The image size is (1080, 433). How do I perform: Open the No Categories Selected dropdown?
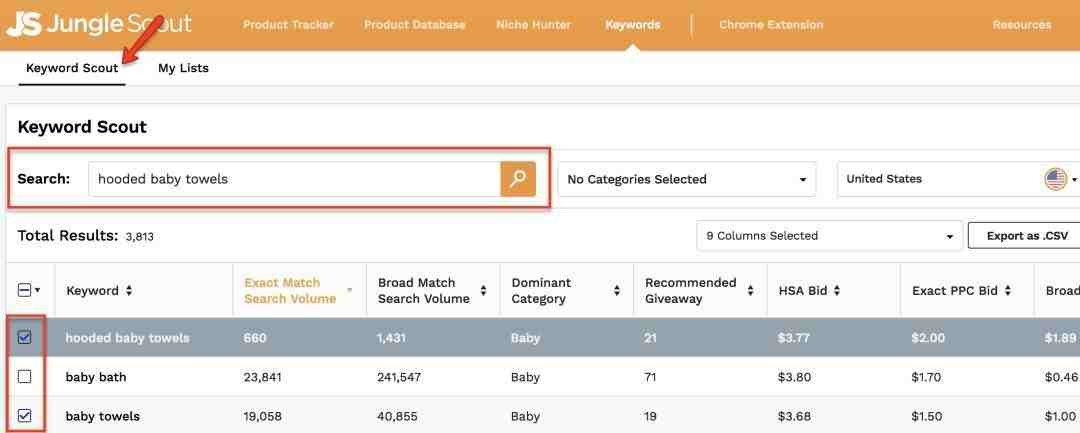(686, 180)
